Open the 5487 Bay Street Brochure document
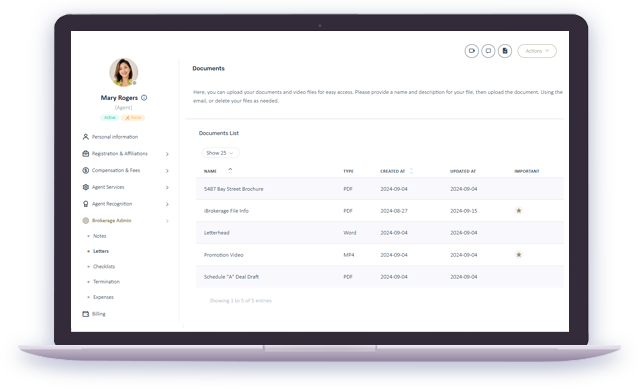The width and height of the screenshot is (640, 390). click(233, 189)
